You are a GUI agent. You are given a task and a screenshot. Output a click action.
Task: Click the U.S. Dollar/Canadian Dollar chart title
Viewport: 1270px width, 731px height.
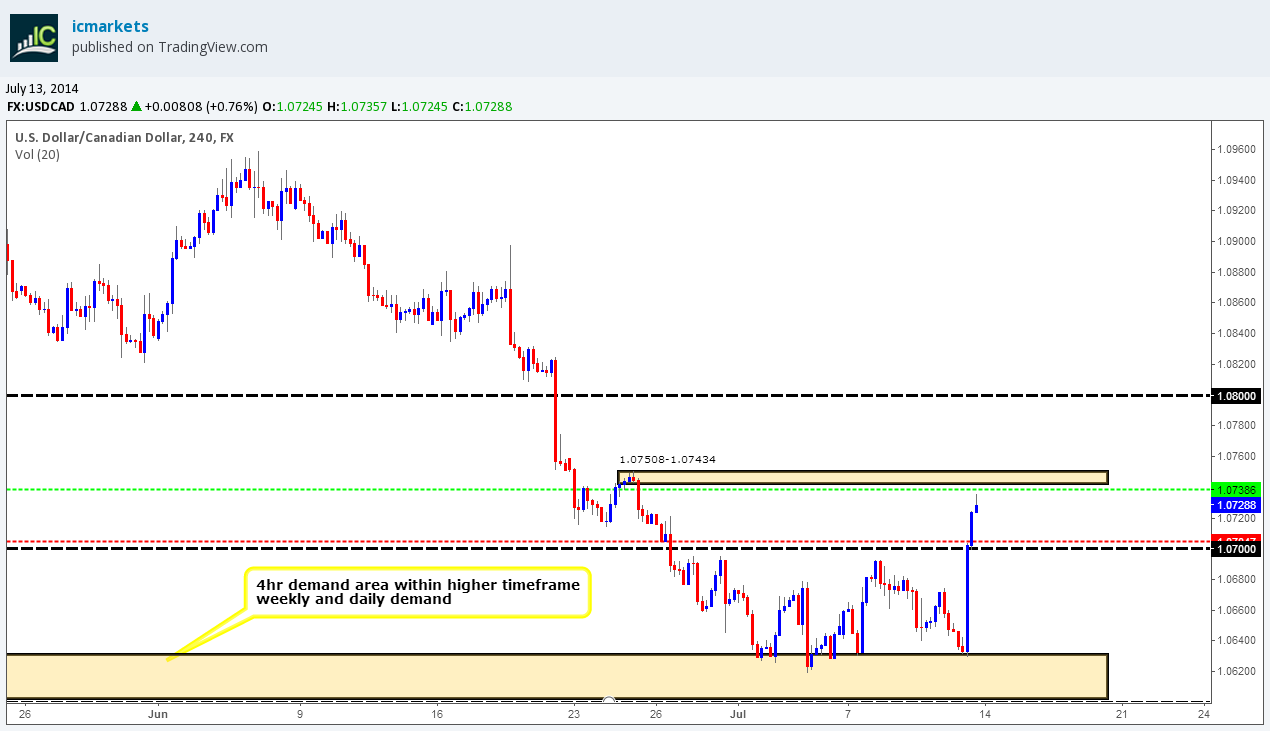pos(124,137)
